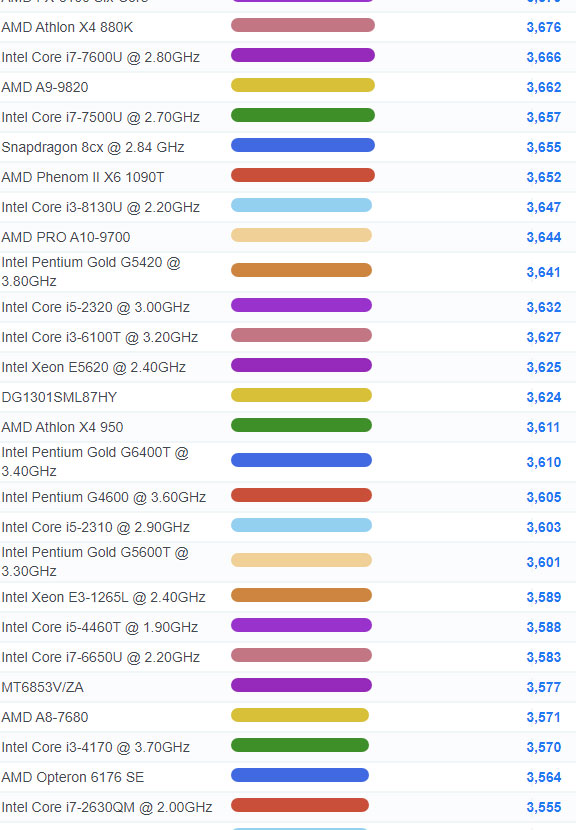Select the AMD A9-9820 processor link
The height and width of the screenshot is (830, 576).
45,87
